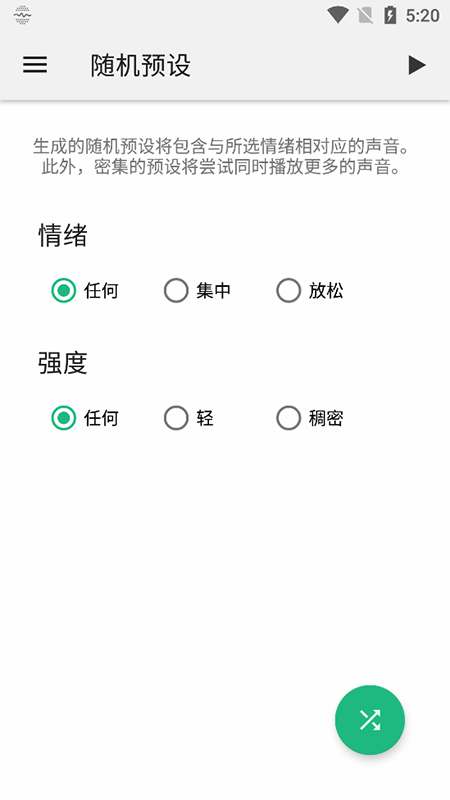Viewport: 450px width, 800px height.
Task: Tap the Noice app notification icon
Action: pos(22,15)
